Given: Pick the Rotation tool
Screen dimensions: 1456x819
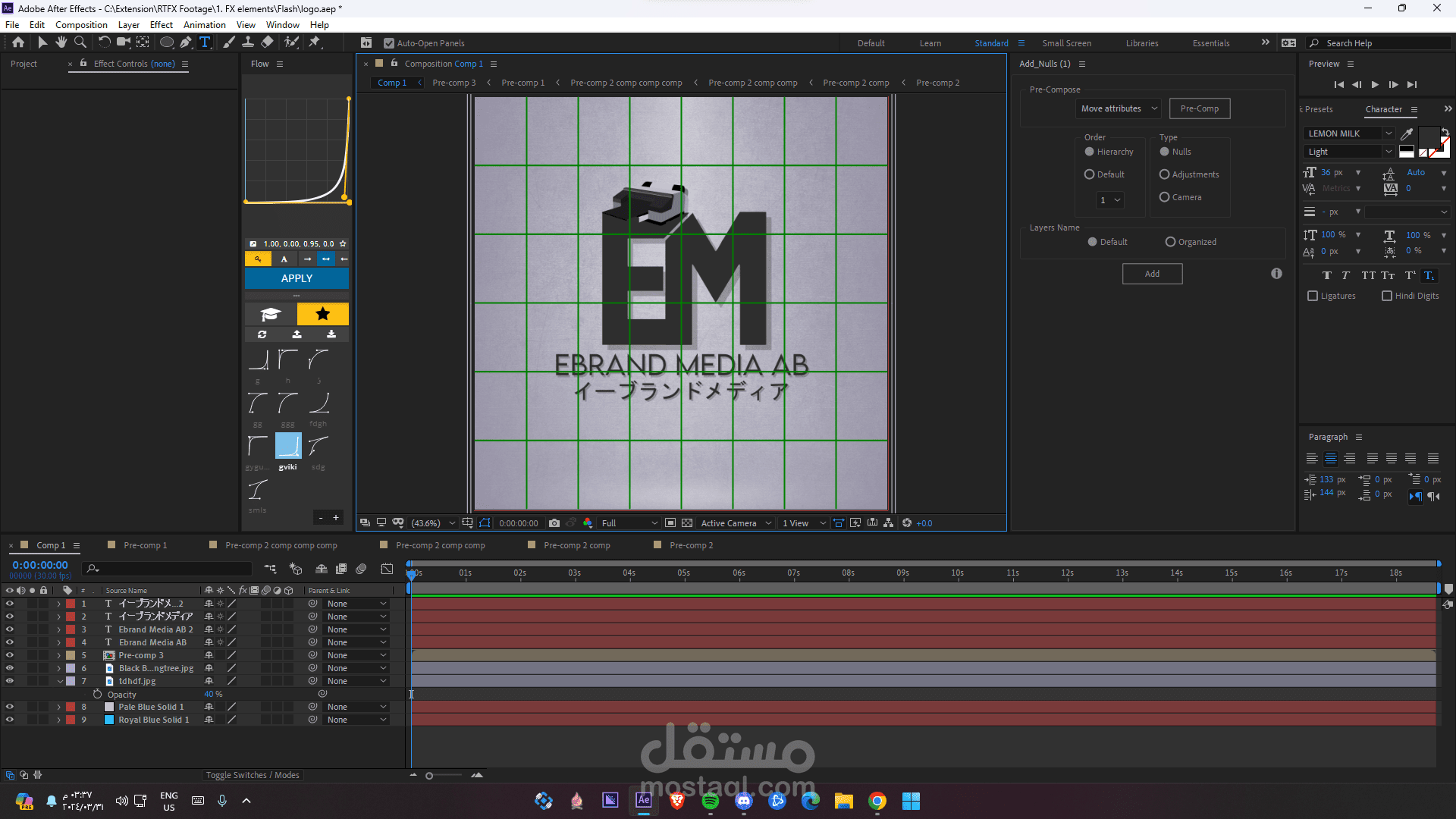Looking at the screenshot, I should [x=105, y=42].
